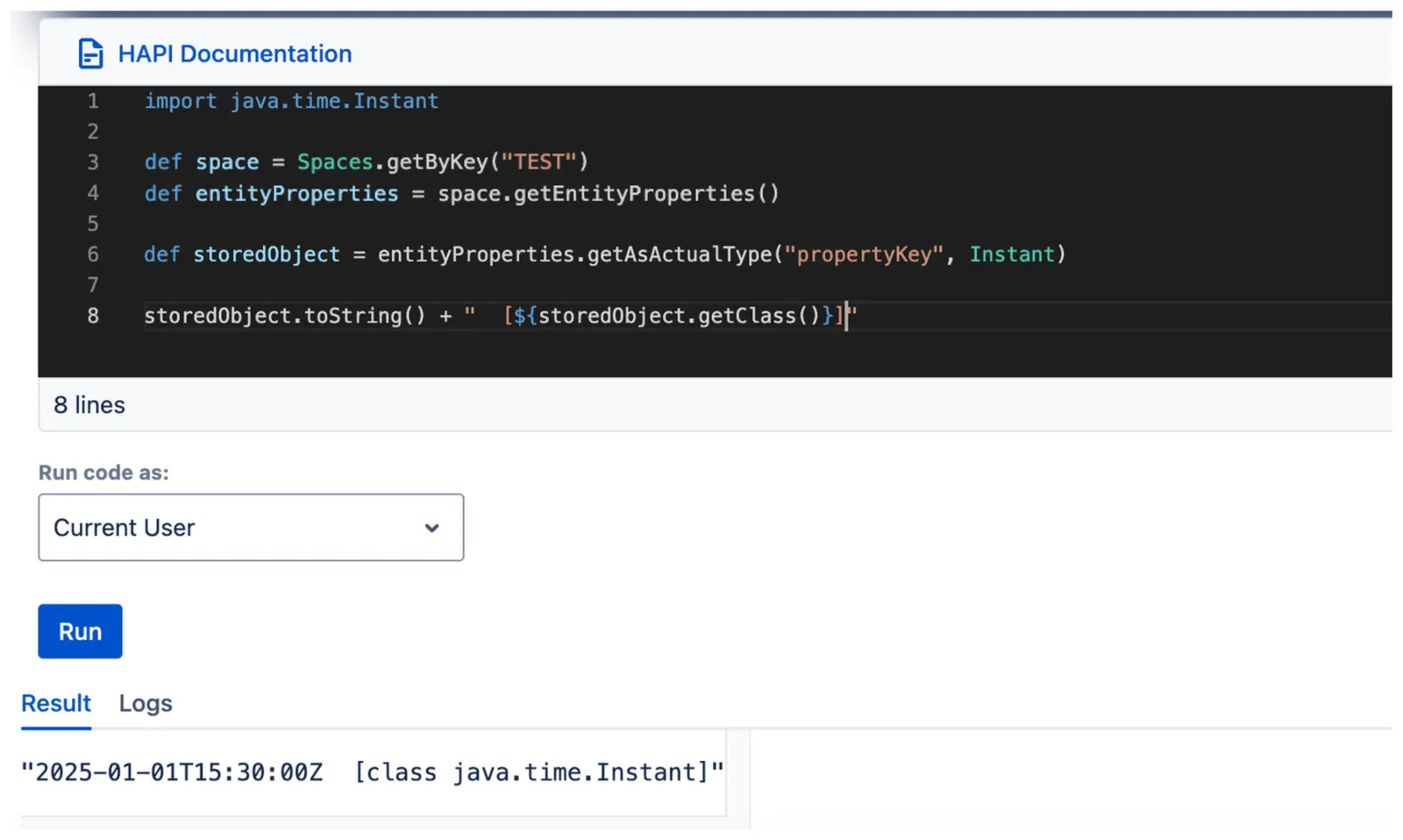This screenshot has height=840, width=1403.
Task: Switch to the Logs tab
Action: 146,703
